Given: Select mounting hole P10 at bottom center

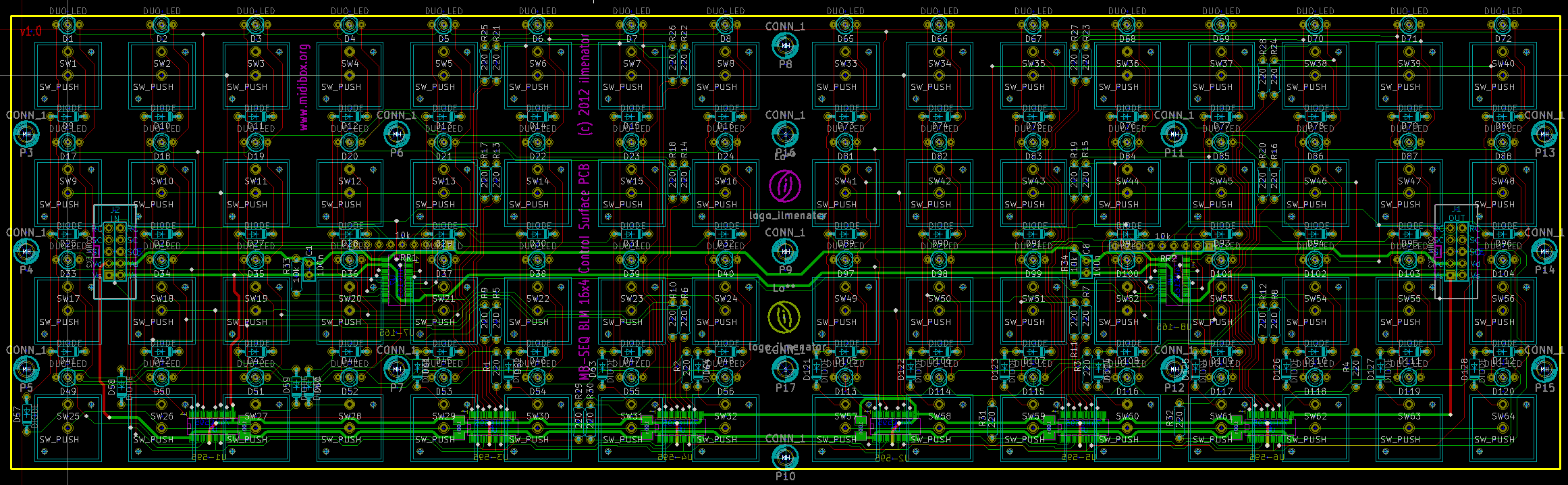Looking at the screenshot, I should [x=785, y=459].
